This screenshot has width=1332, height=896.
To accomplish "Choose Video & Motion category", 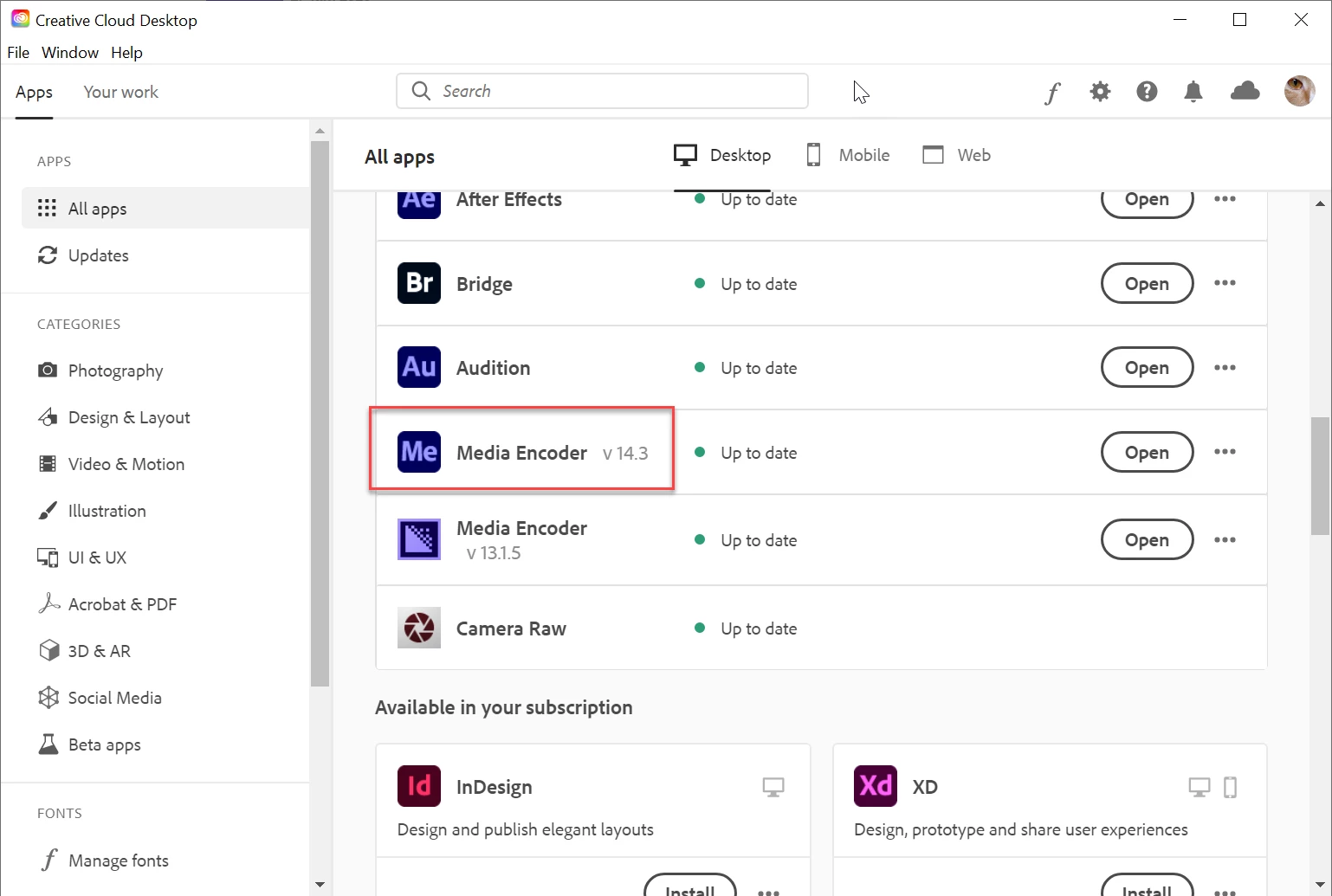I will click(x=111, y=464).
